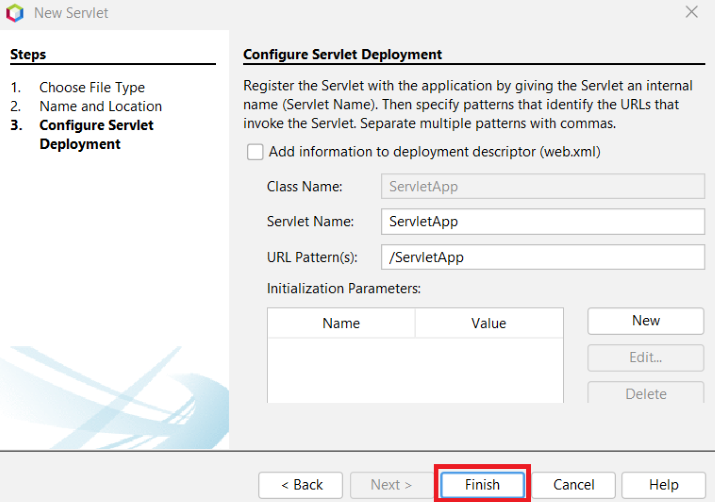Screen dimensions: 715x502
Task: Close the New Servlet dialog
Action: tap(691, 13)
